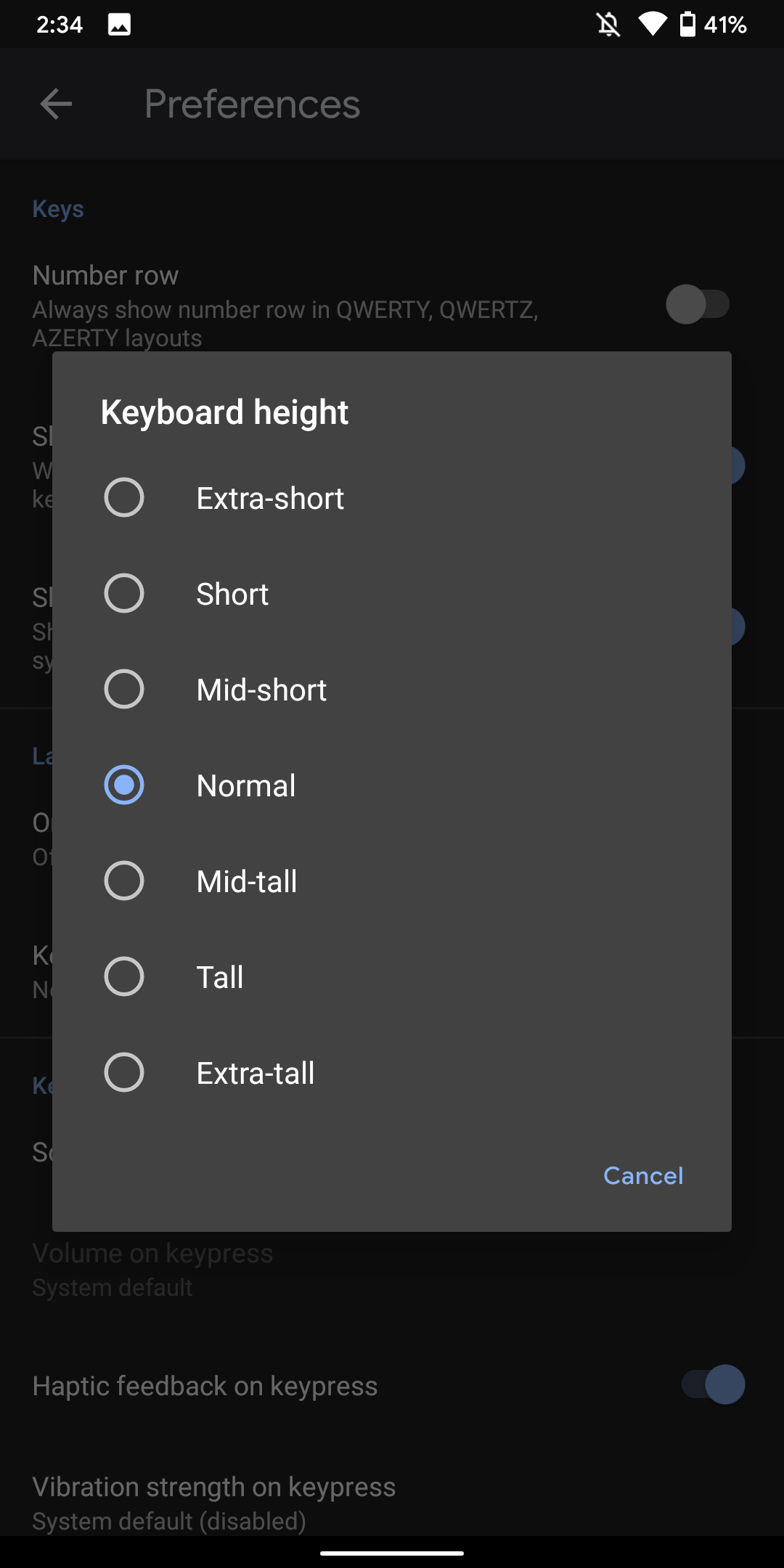Screen dimensions: 784x1568
Task: Select the Normal radio button
Action: click(x=124, y=785)
